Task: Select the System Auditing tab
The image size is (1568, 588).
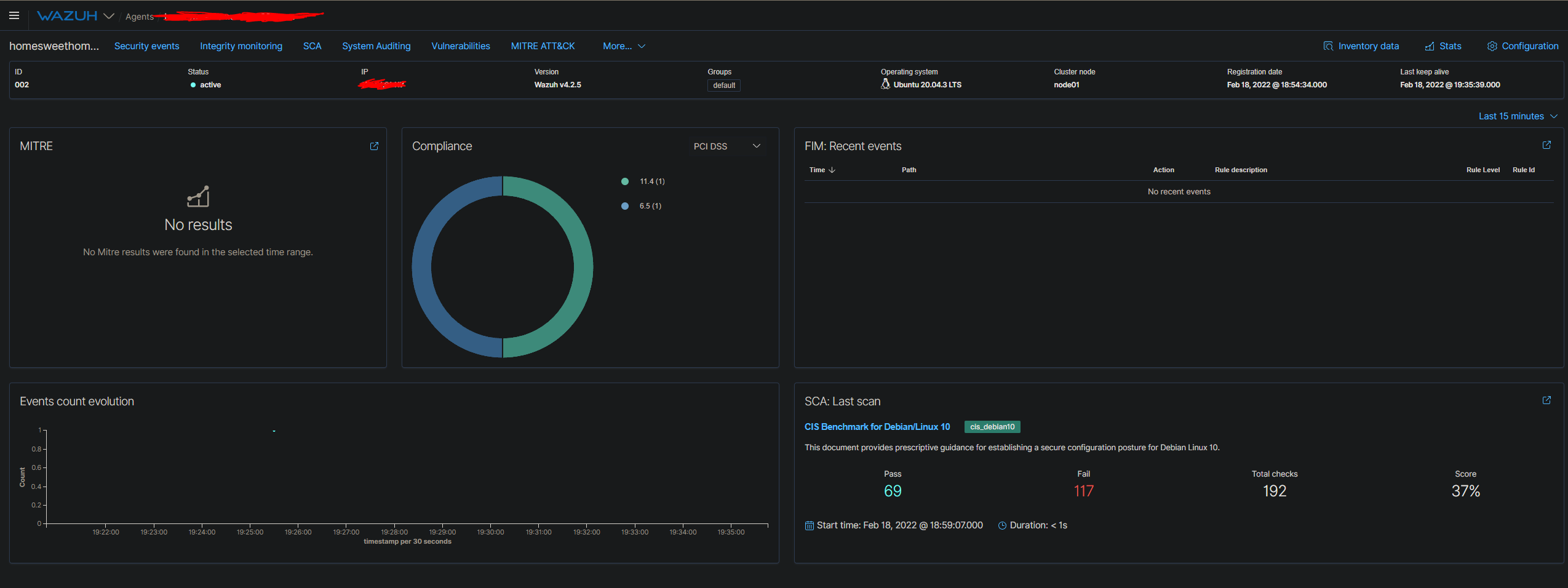Action: pyautogui.click(x=376, y=46)
